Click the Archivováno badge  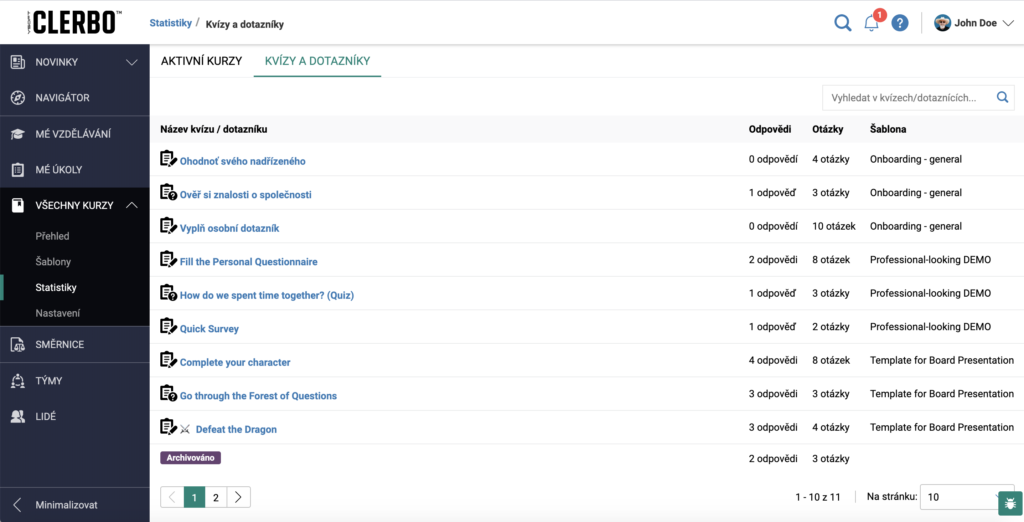[191, 458]
